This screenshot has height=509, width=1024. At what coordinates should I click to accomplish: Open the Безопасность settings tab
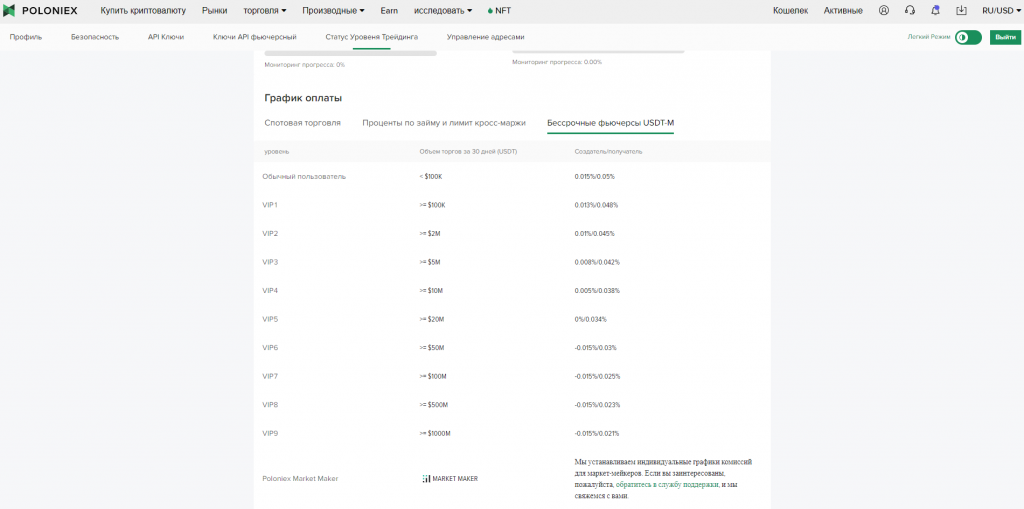[95, 37]
